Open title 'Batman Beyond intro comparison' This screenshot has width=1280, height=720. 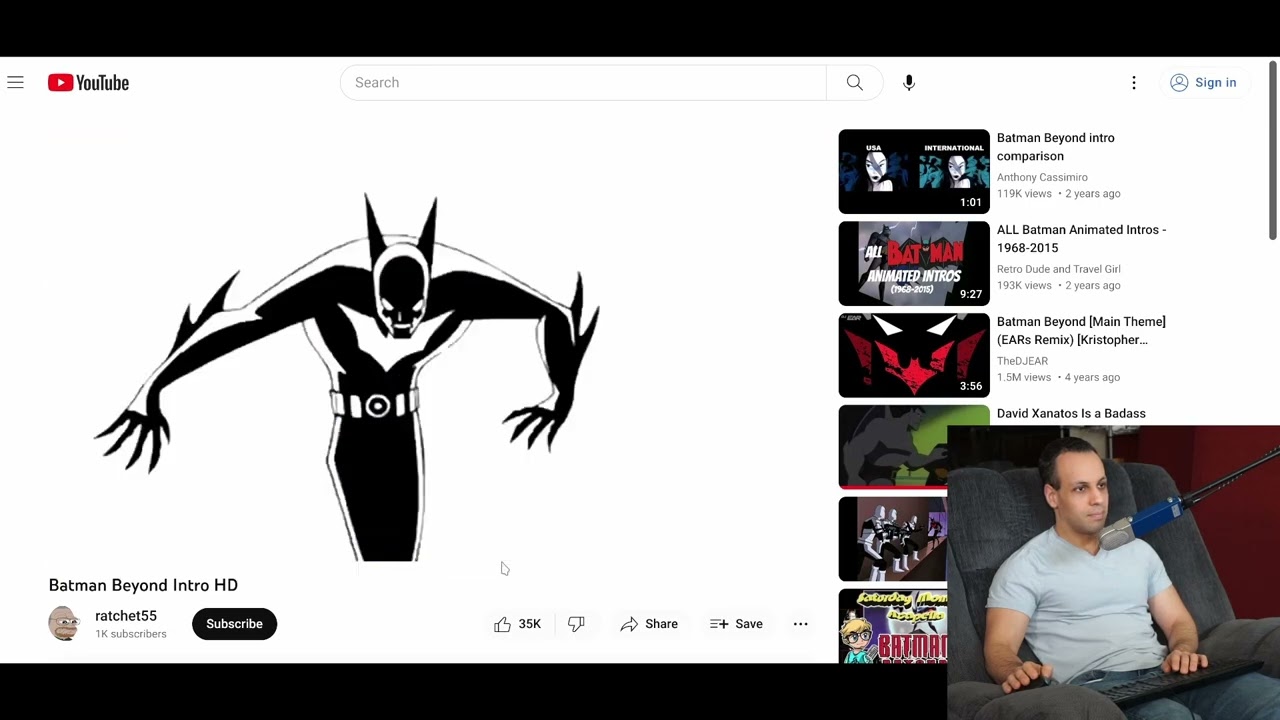[x=1055, y=147]
